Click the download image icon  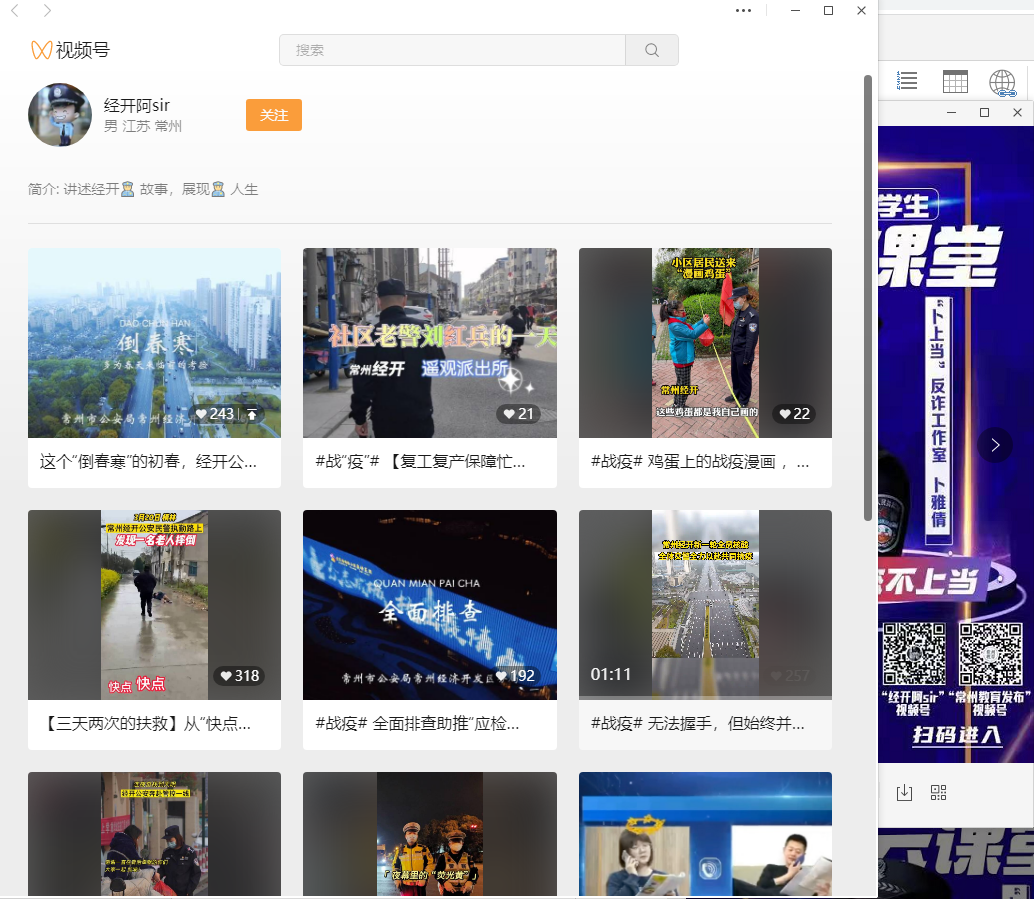(x=904, y=793)
